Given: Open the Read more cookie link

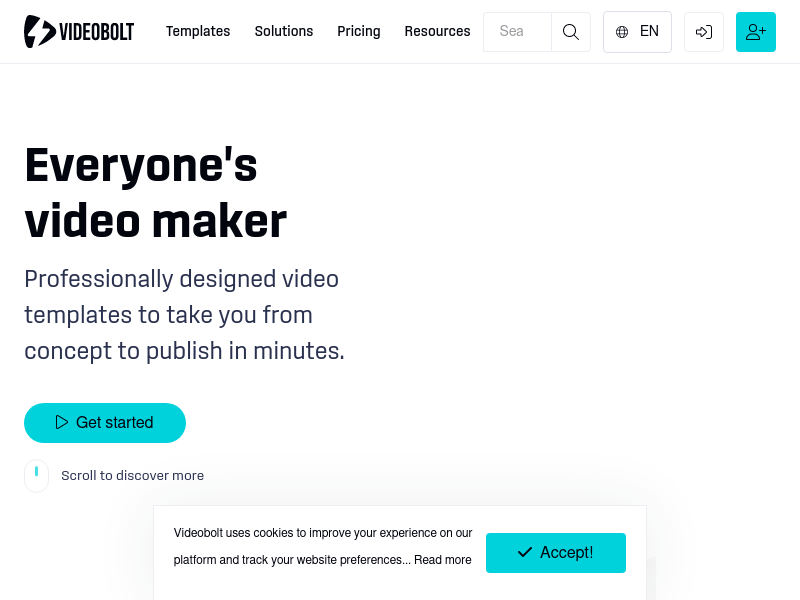Looking at the screenshot, I should 442,560.
